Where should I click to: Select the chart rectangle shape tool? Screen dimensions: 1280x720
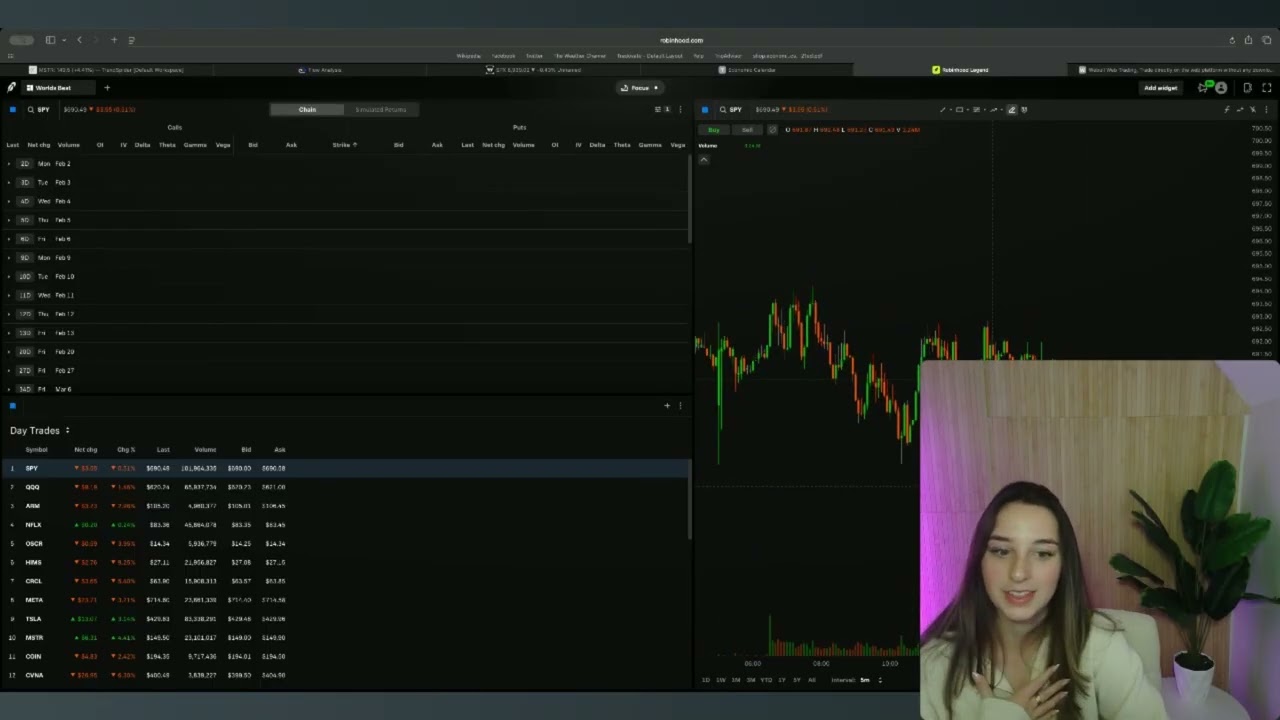[x=959, y=110]
